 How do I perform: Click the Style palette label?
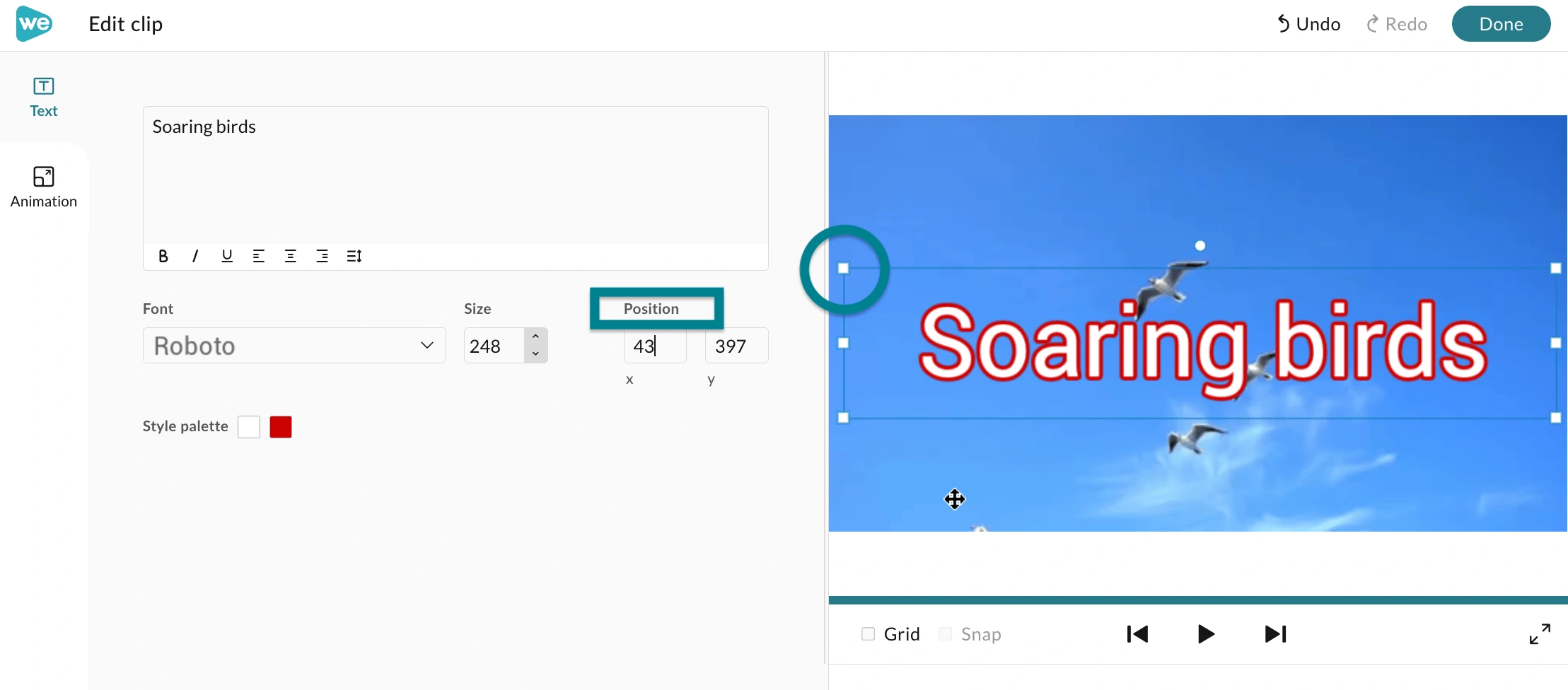[185, 426]
